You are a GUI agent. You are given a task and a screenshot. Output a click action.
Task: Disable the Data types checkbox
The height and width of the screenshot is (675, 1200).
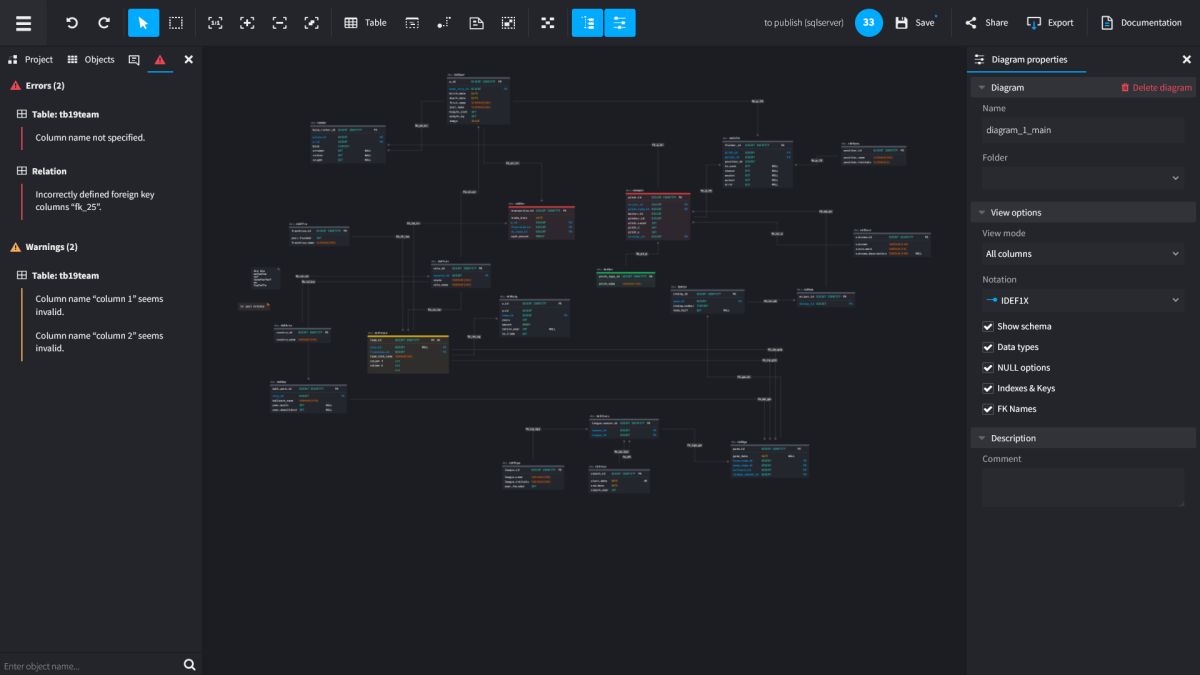click(988, 347)
